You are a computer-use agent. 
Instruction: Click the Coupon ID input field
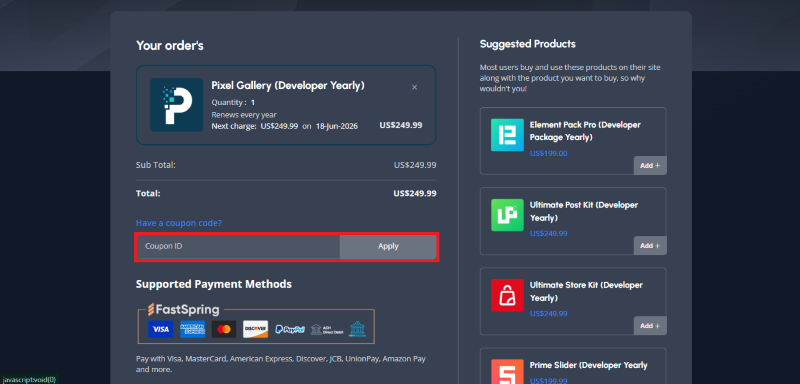[238, 246]
